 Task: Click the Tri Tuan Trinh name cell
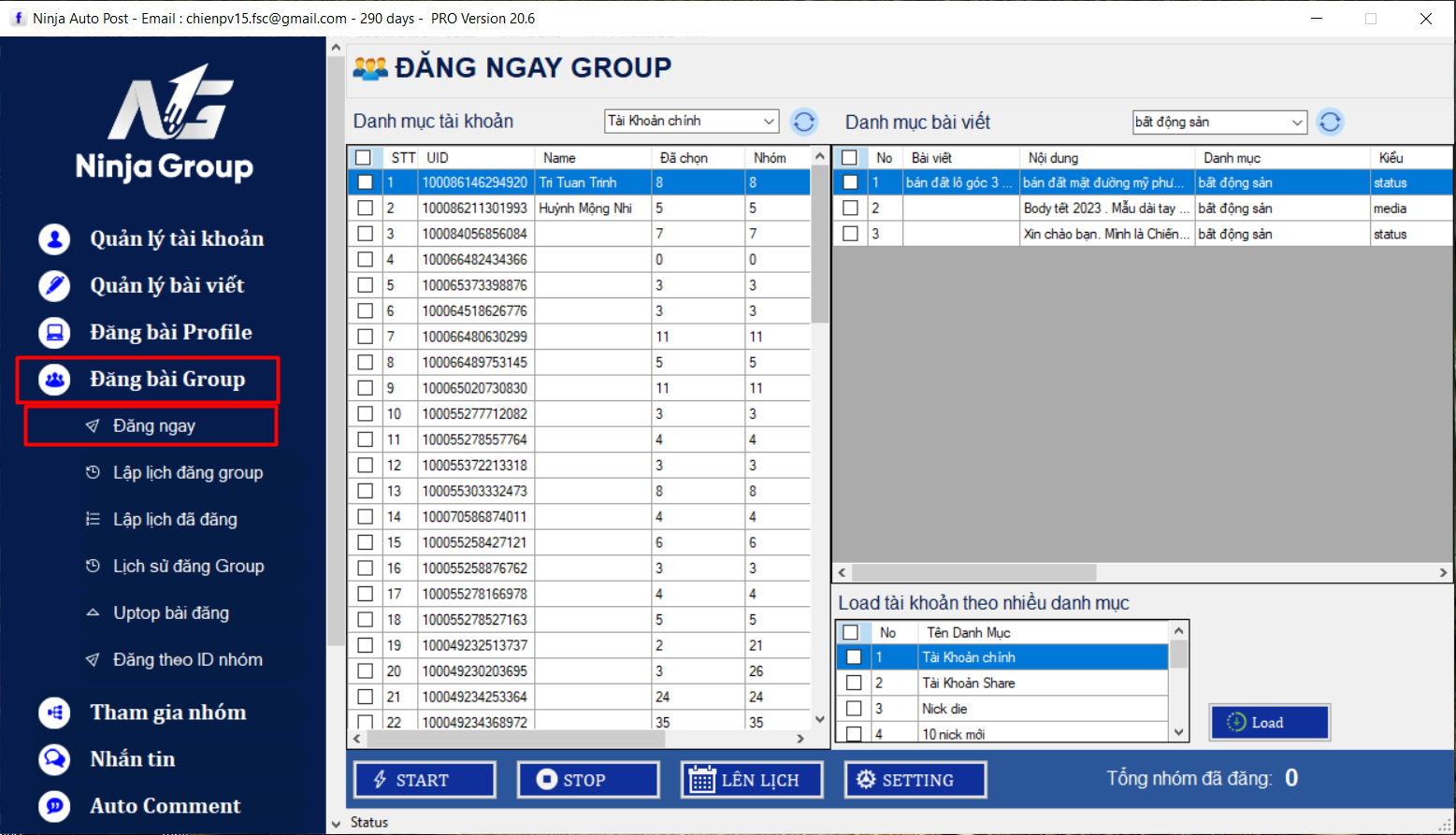592,182
